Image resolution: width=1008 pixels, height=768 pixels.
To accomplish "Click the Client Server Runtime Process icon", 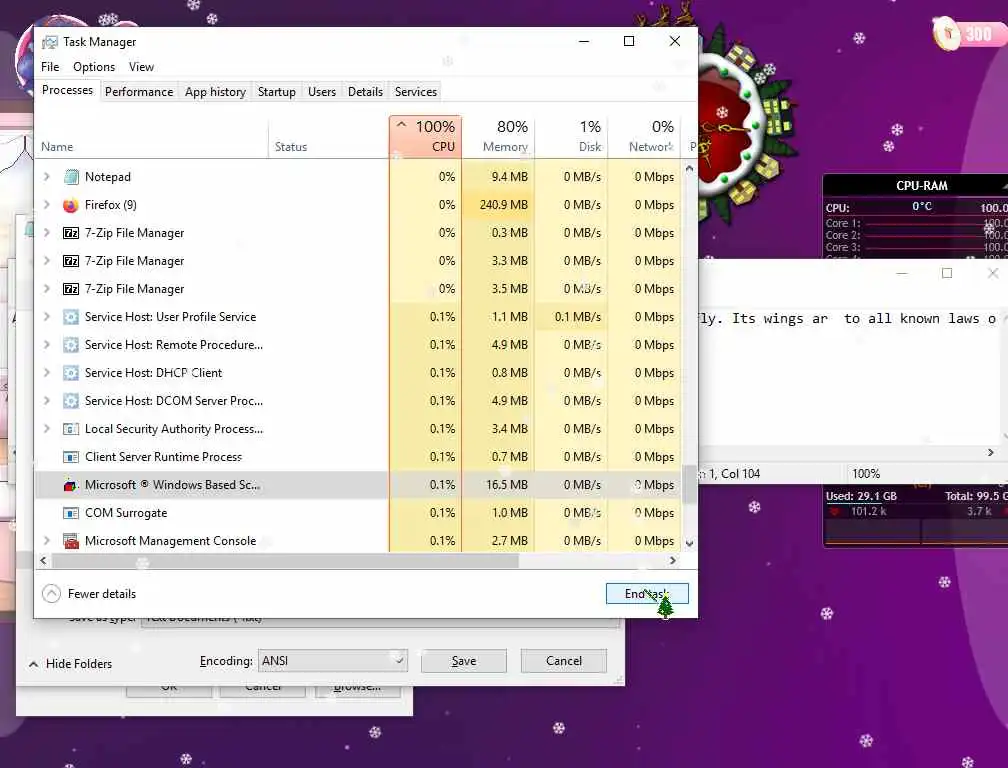I will (x=71, y=457).
